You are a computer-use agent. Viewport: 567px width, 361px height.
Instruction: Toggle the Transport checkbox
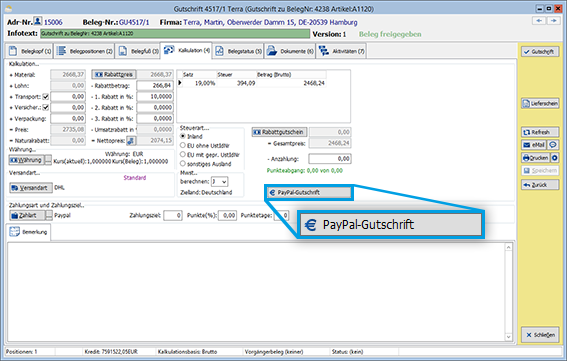(46, 97)
